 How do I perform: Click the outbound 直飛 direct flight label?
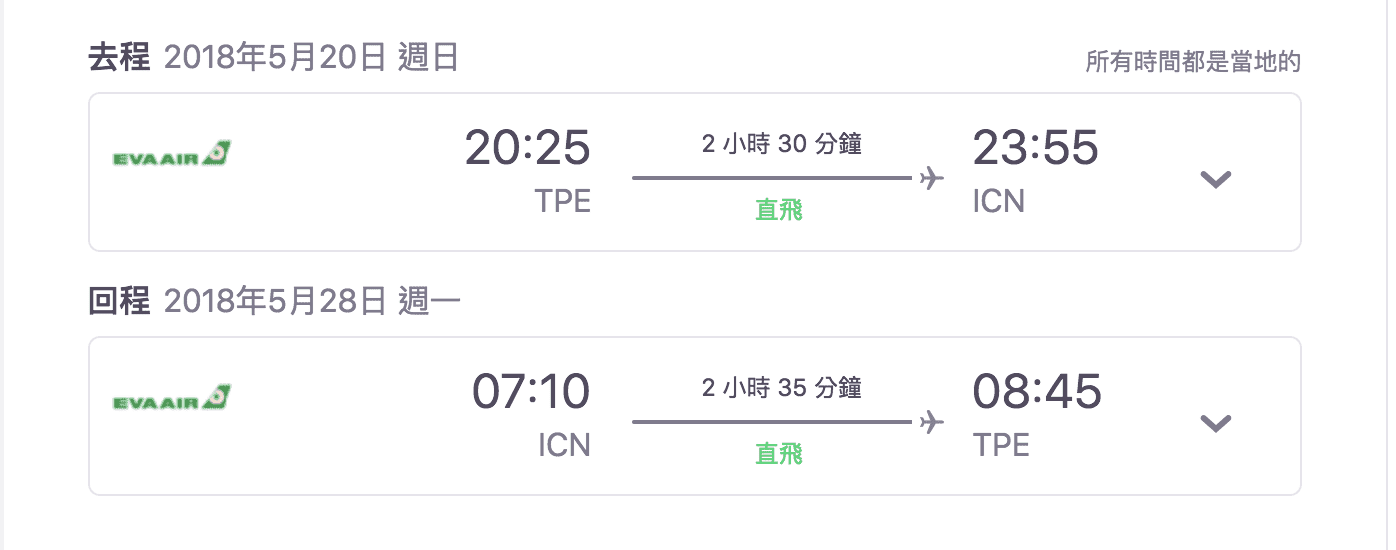(779, 210)
